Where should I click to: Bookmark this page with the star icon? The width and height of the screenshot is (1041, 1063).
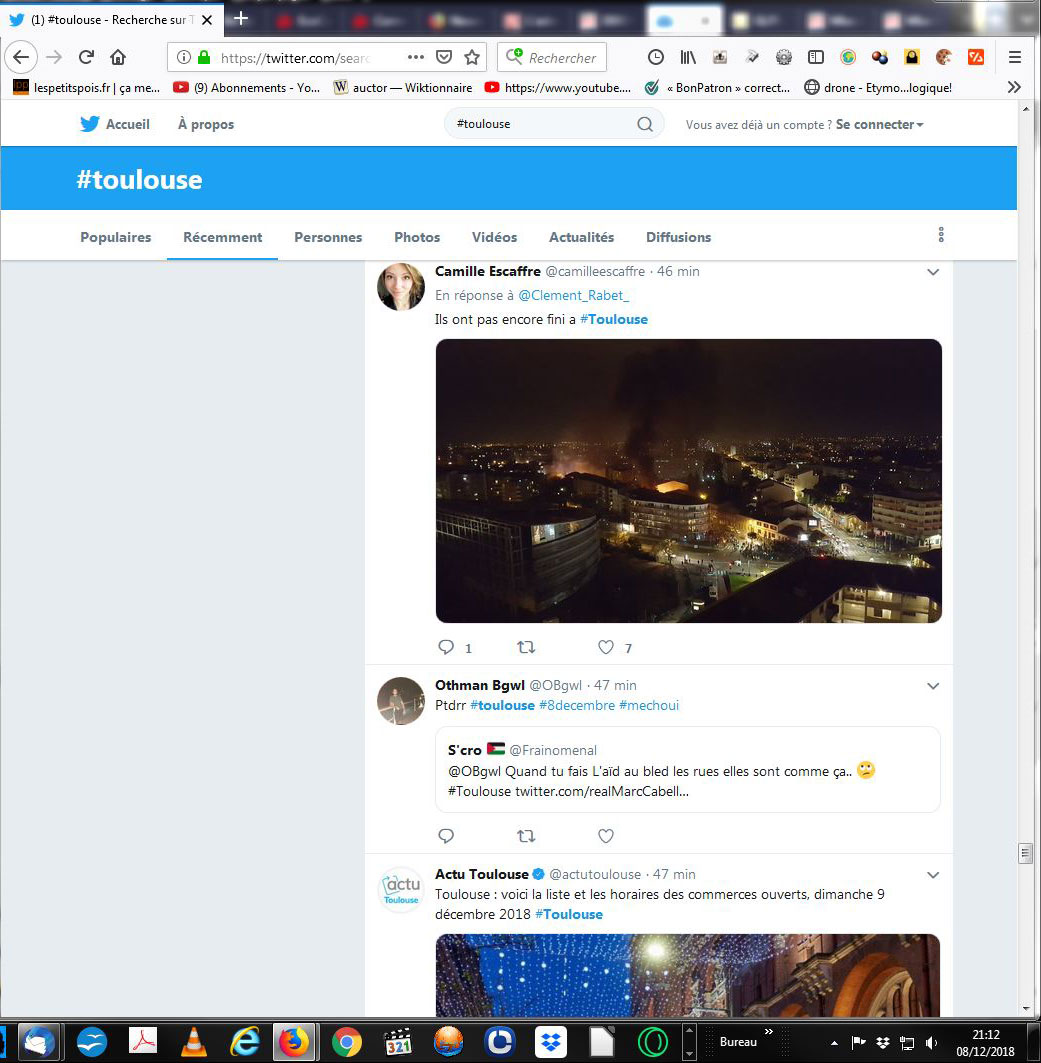coord(472,58)
